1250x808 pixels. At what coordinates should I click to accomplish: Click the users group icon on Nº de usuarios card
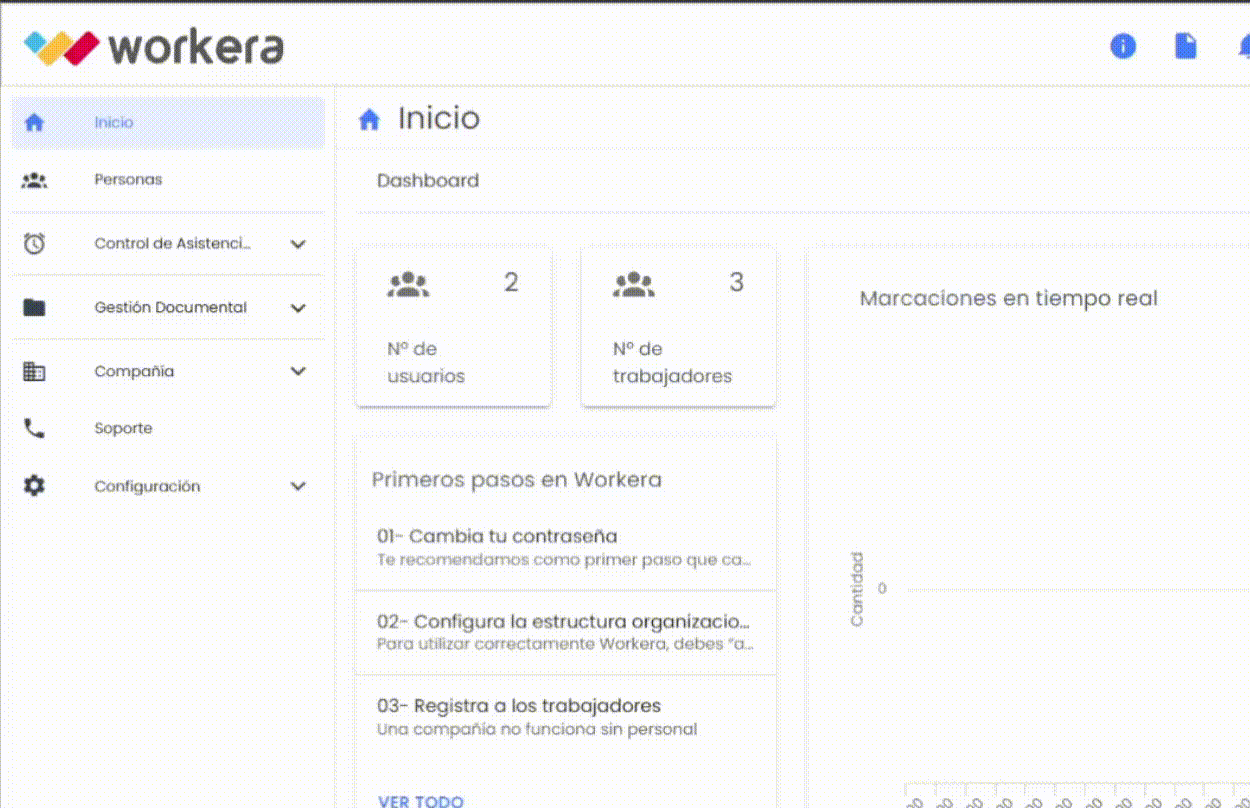408,285
